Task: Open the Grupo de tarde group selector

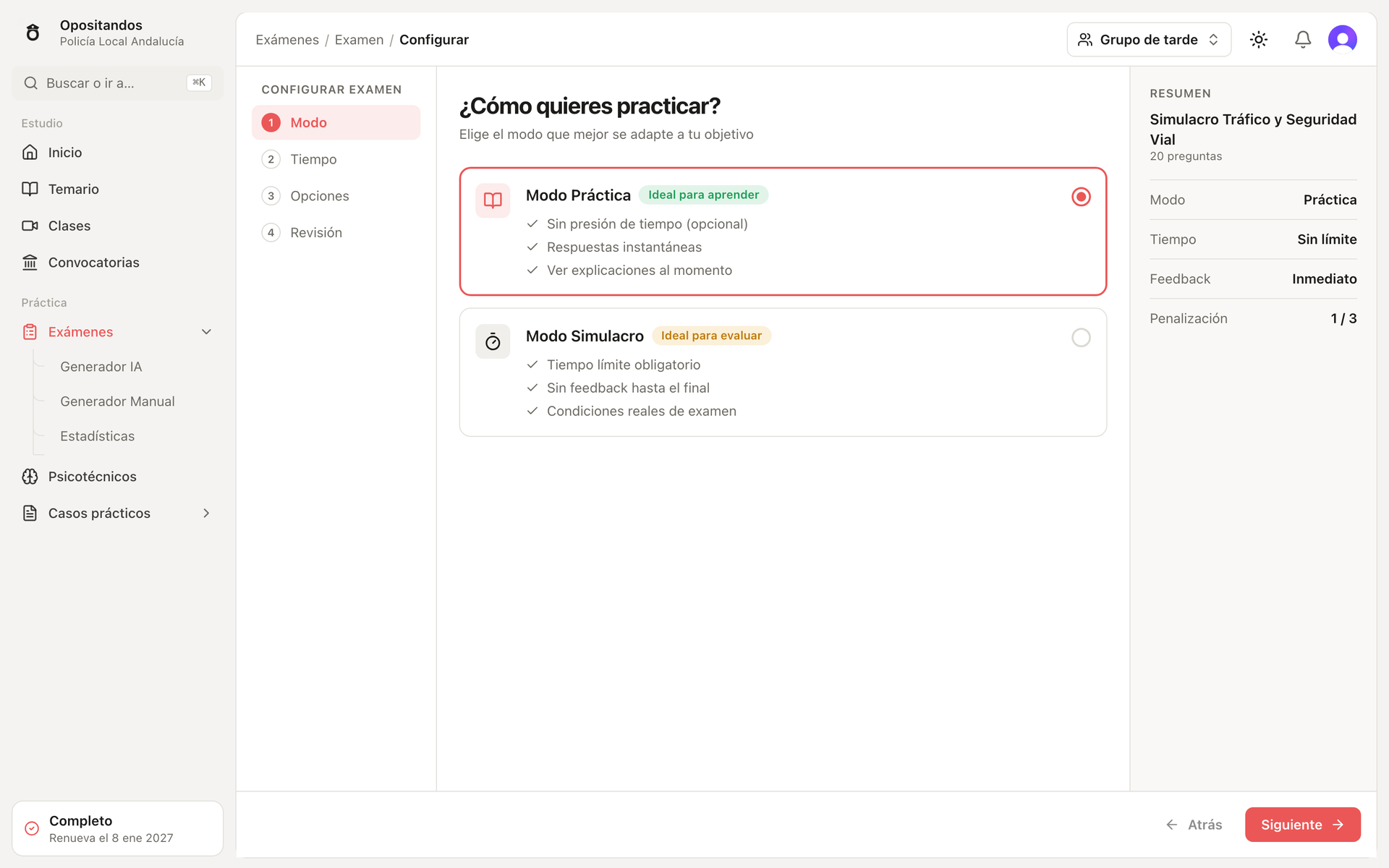Action: coord(1149,40)
